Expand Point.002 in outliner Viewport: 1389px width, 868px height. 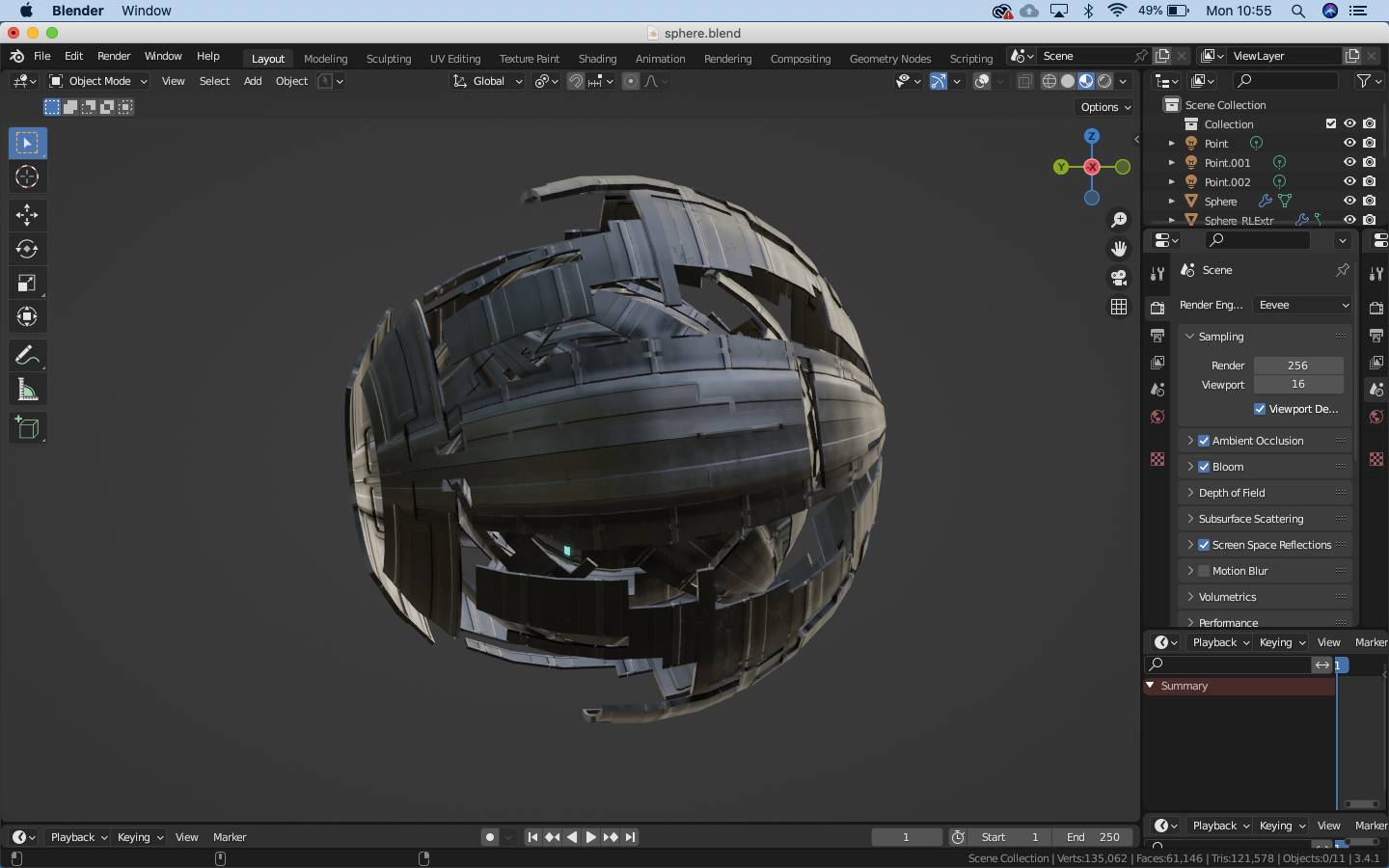pyautogui.click(x=1172, y=181)
